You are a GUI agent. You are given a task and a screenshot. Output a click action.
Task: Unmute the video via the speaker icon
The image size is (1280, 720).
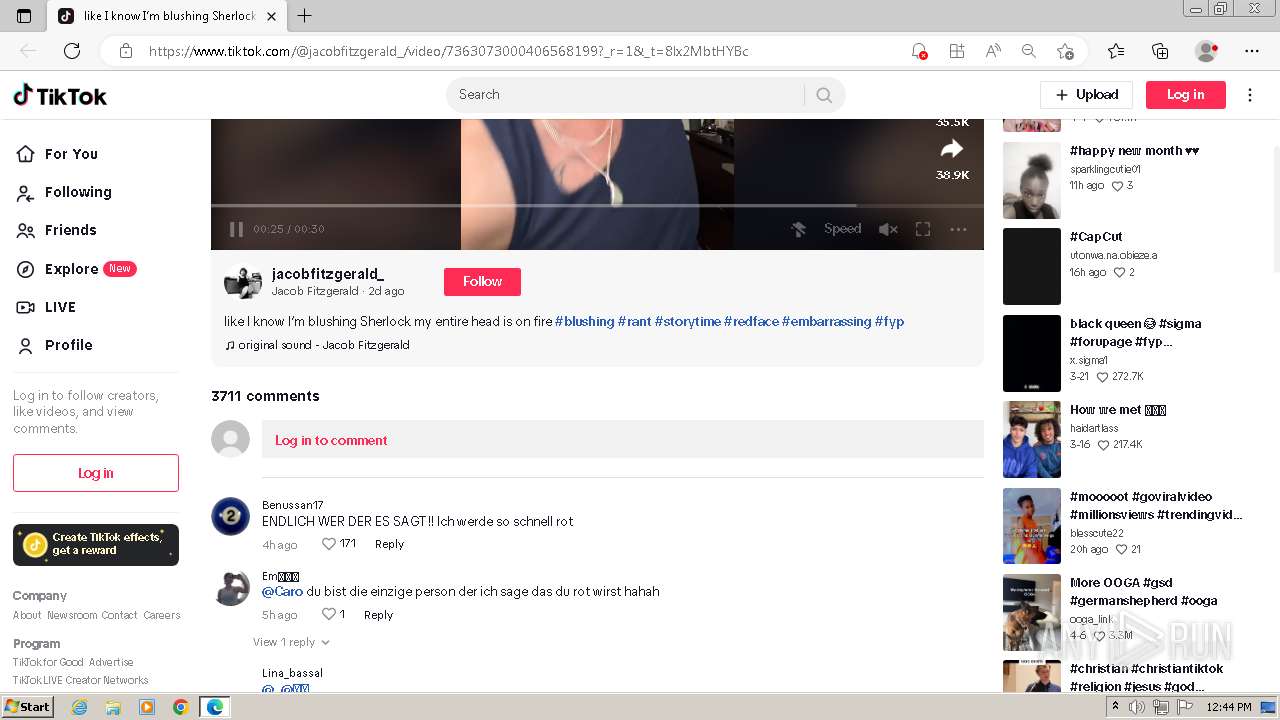(x=887, y=229)
